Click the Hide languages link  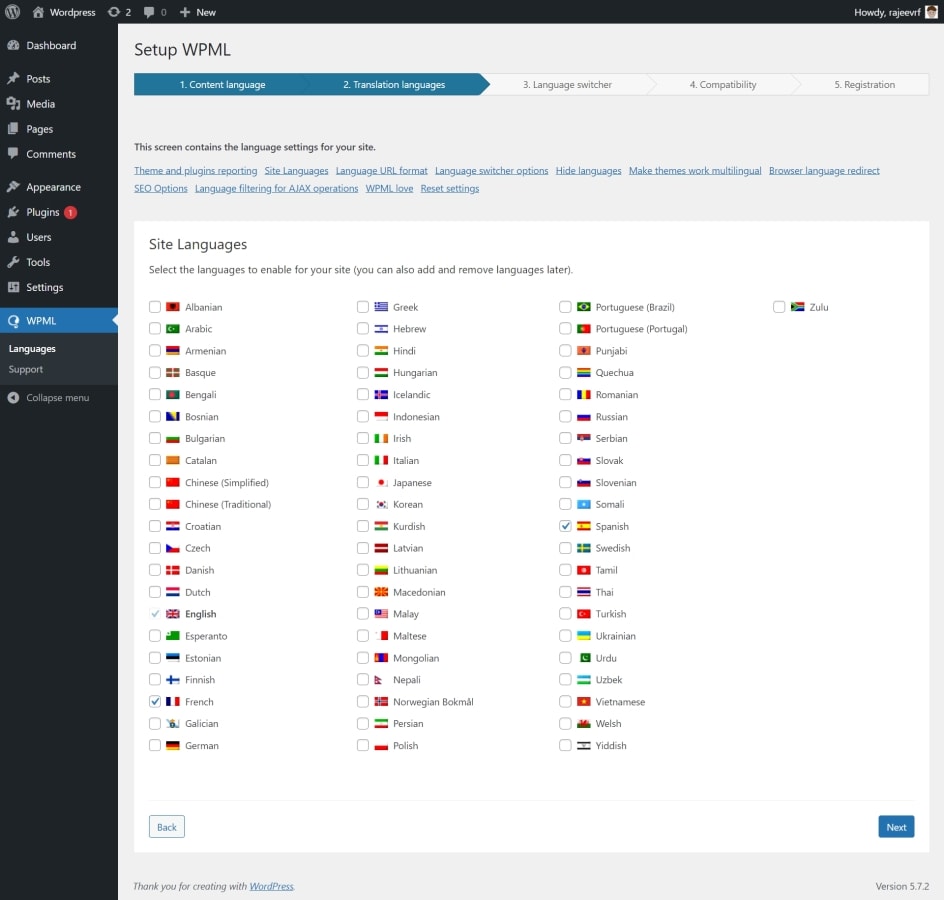coord(588,171)
